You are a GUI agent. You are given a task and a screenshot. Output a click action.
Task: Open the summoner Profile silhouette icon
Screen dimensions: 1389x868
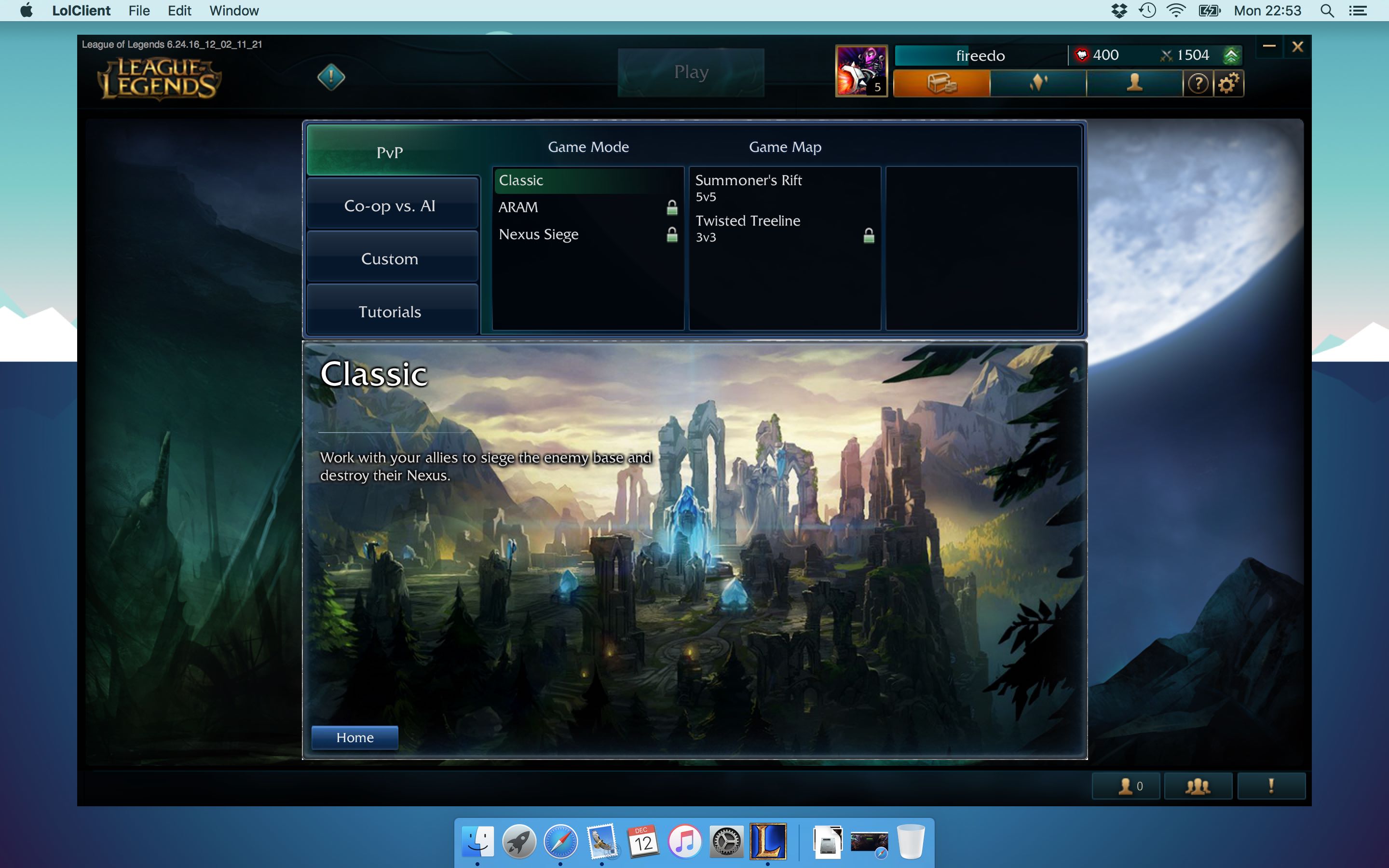click(x=1134, y=84)
